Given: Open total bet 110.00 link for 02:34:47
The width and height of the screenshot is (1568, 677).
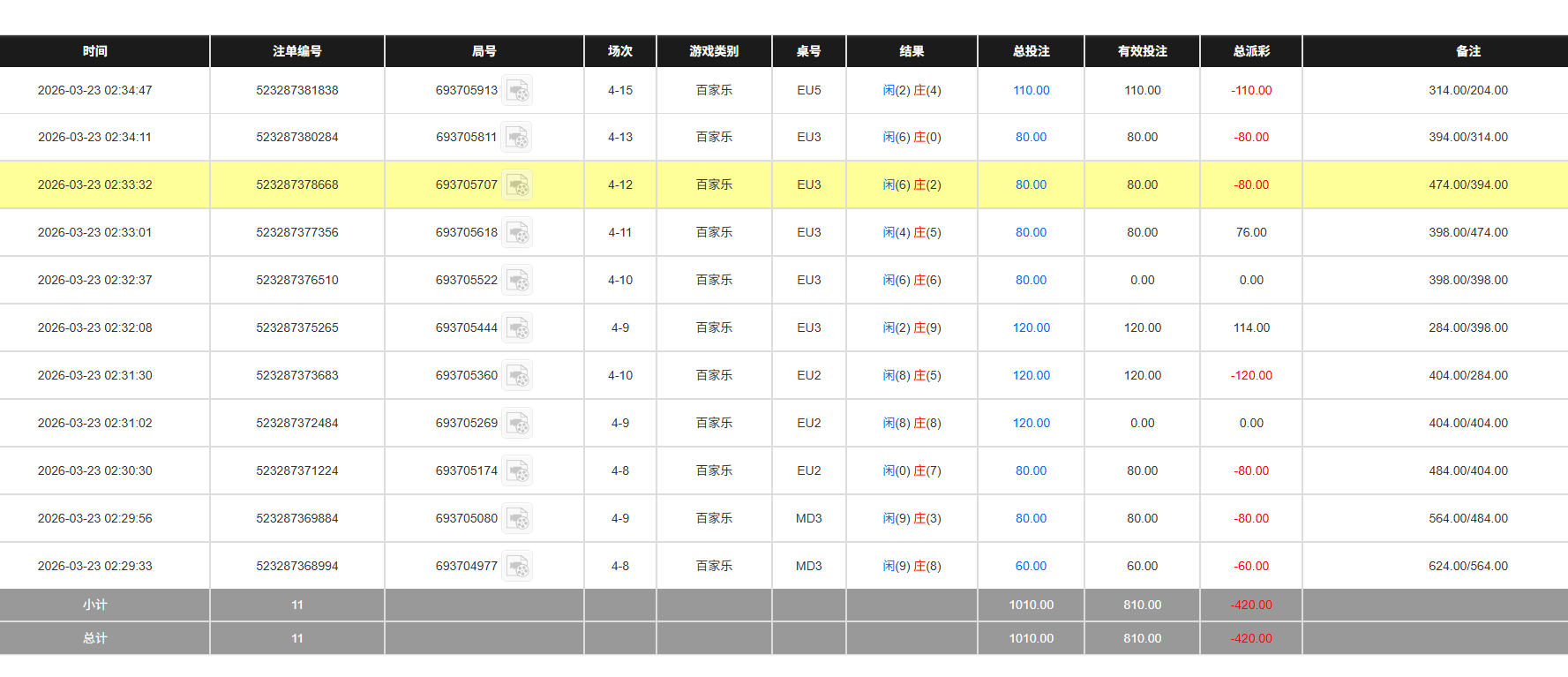Looking at the screenshot, I should click(1031, 90).
